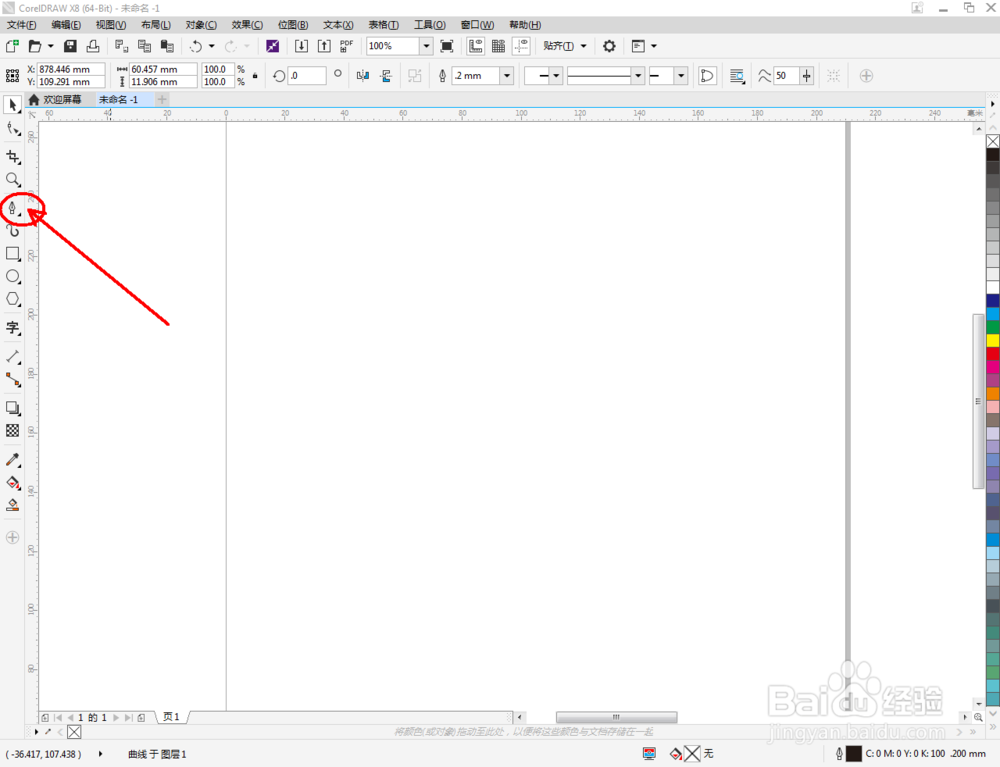The height and width of the screenshot is (767, 1000).
Task: Apply the yellow palette swatch
Action: tap(993, 340)
